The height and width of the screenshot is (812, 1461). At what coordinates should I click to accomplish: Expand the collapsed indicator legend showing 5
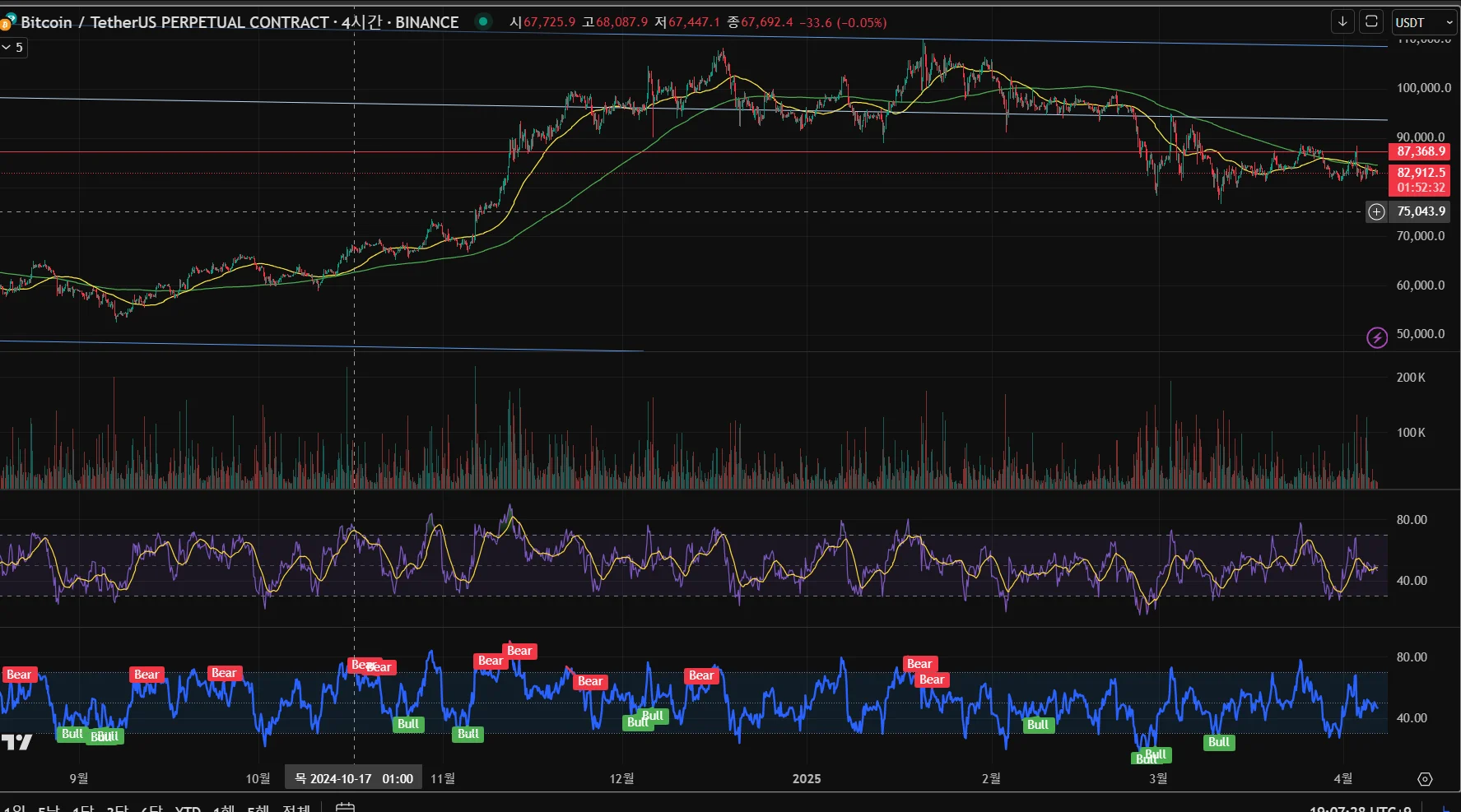point(13,48)
